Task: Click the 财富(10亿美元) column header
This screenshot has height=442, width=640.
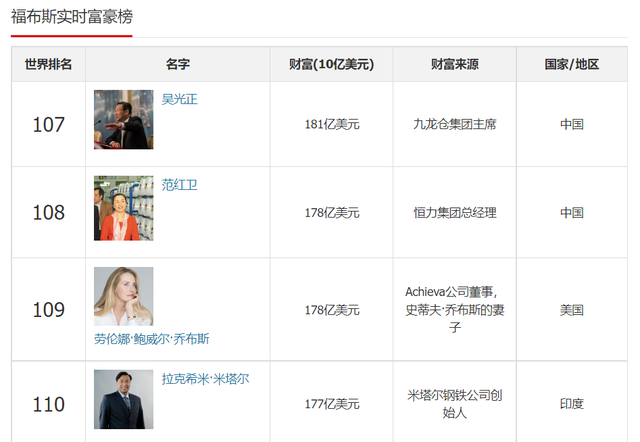Action: (331, 64)
